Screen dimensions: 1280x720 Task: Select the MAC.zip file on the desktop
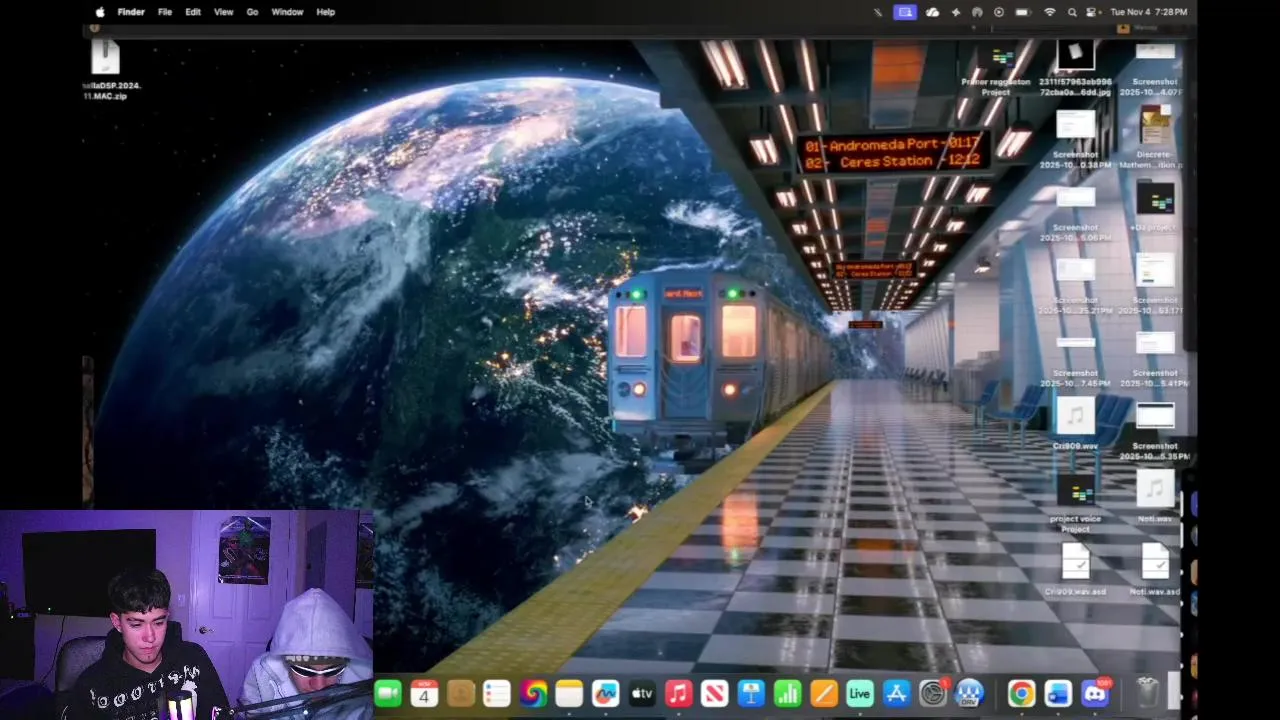tap(106, 58)
